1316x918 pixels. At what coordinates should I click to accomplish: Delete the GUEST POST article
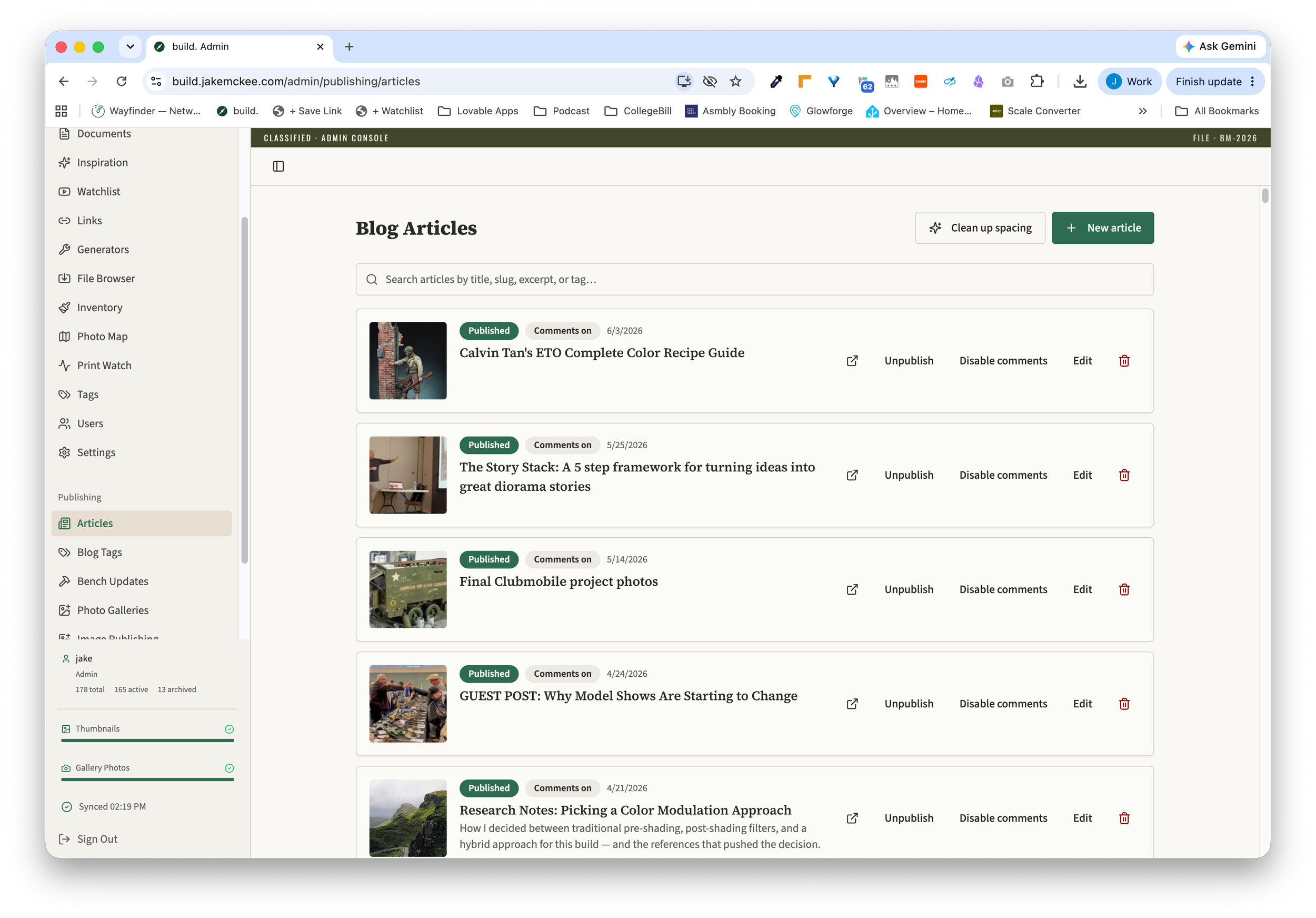coord(1124,704)
